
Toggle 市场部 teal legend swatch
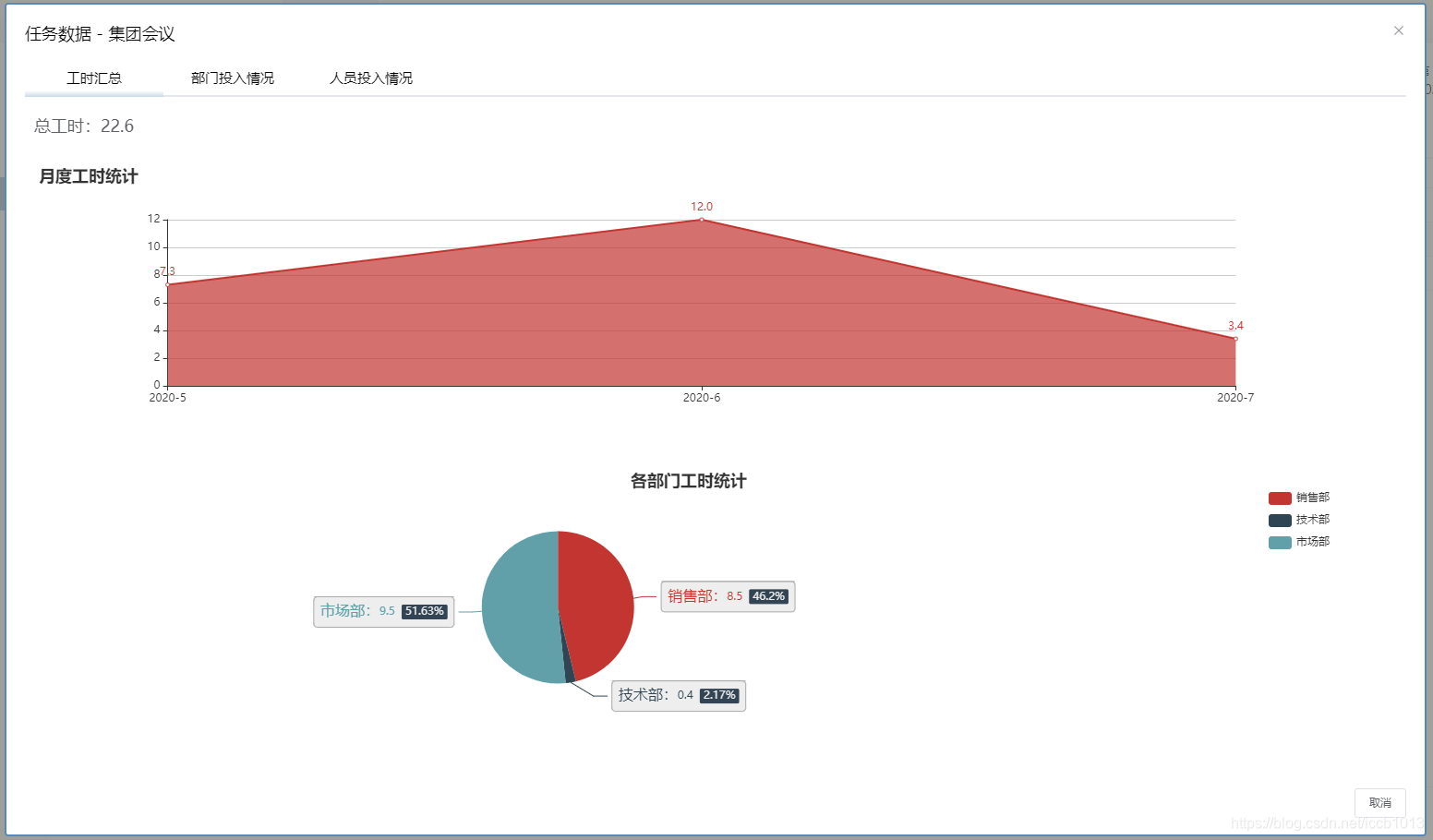tap(1280, 543)
